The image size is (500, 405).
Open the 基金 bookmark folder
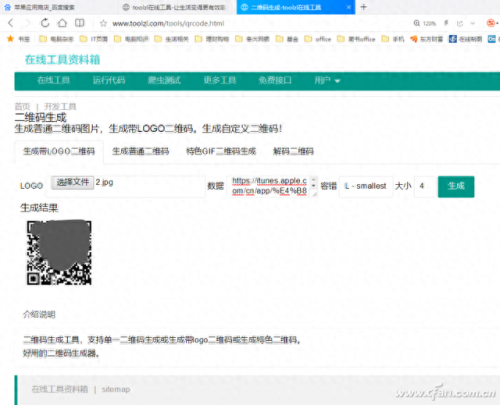click(x=287, y=39)
